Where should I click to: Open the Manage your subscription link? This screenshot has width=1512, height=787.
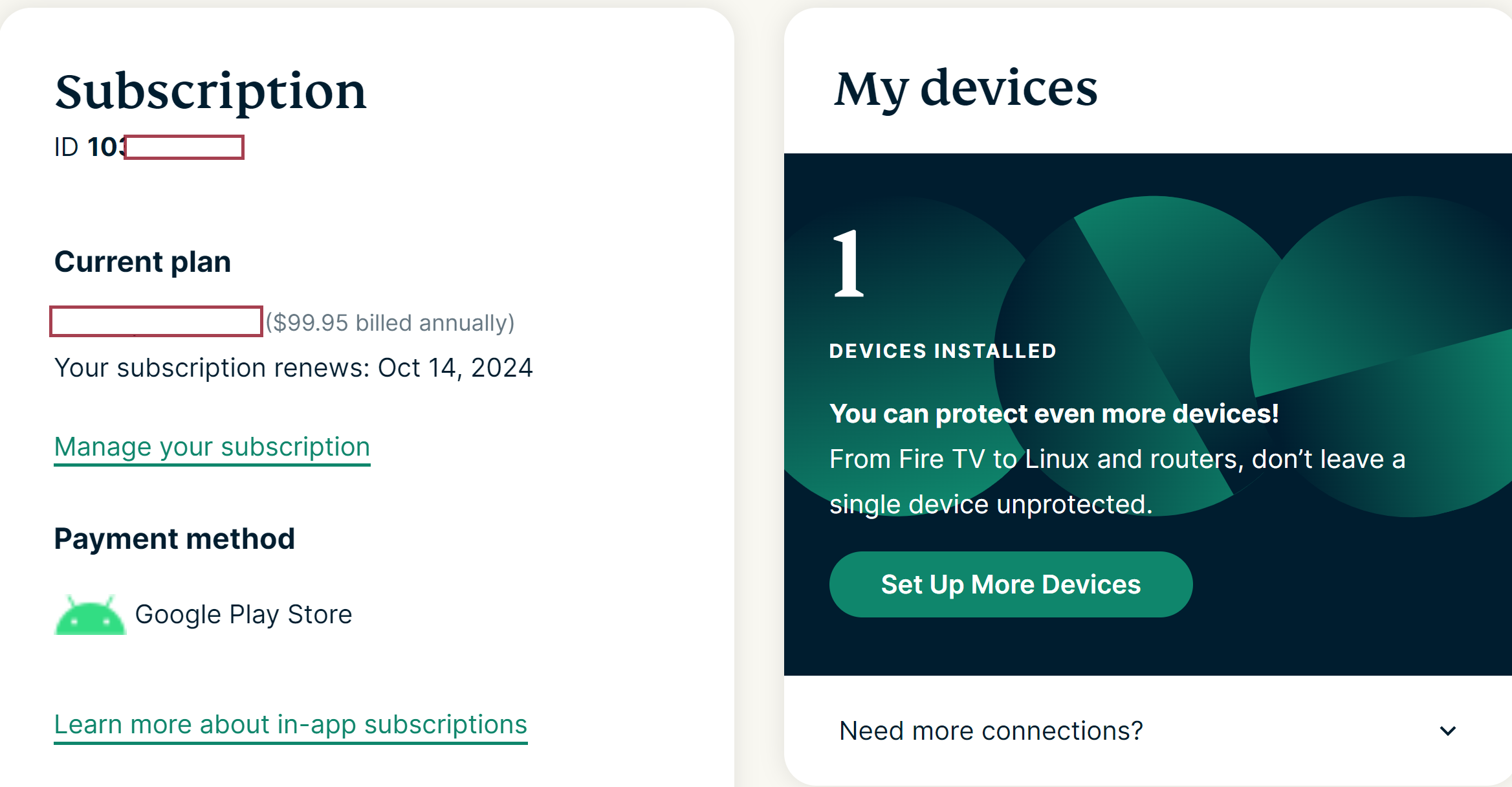212,447
